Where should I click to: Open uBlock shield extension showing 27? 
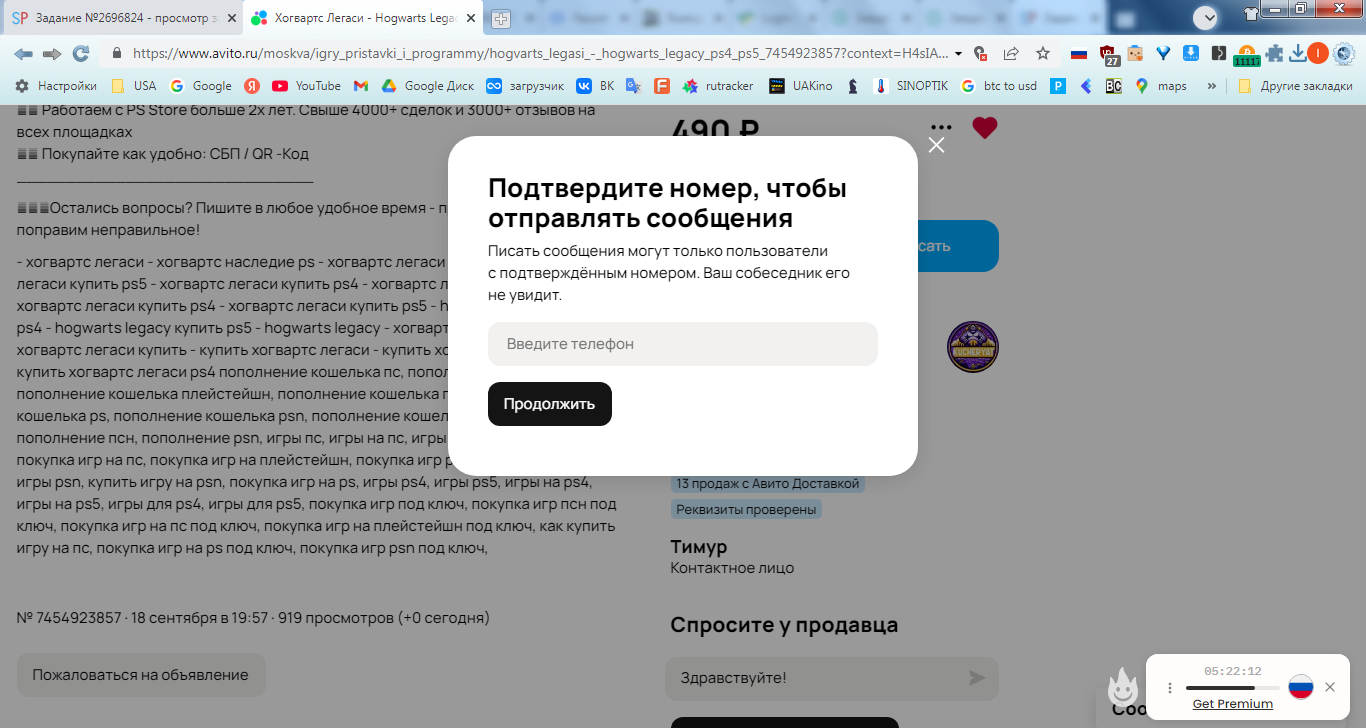tap(1109, 55)
